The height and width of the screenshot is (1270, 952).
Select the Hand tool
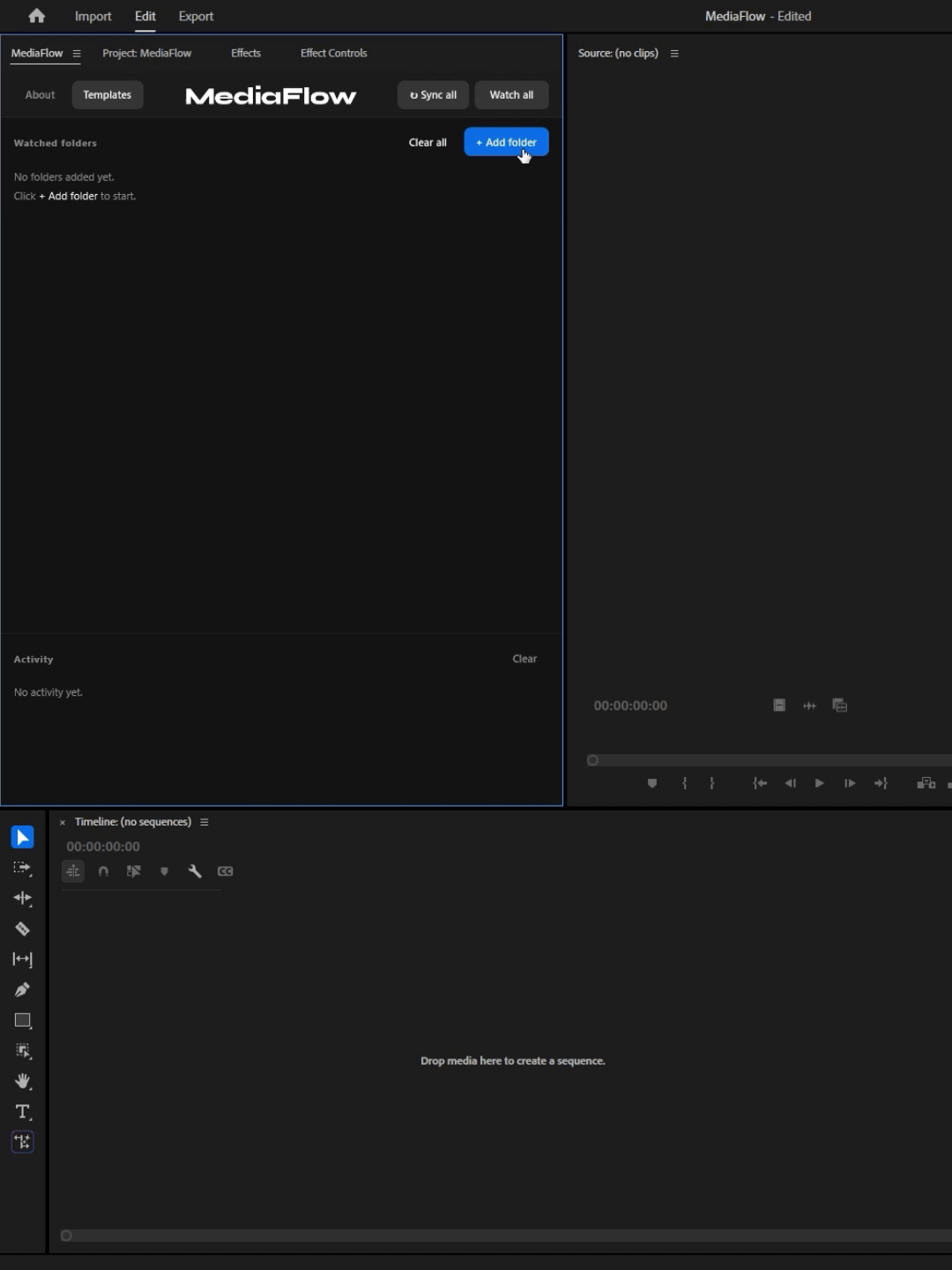click(23, 1081)
